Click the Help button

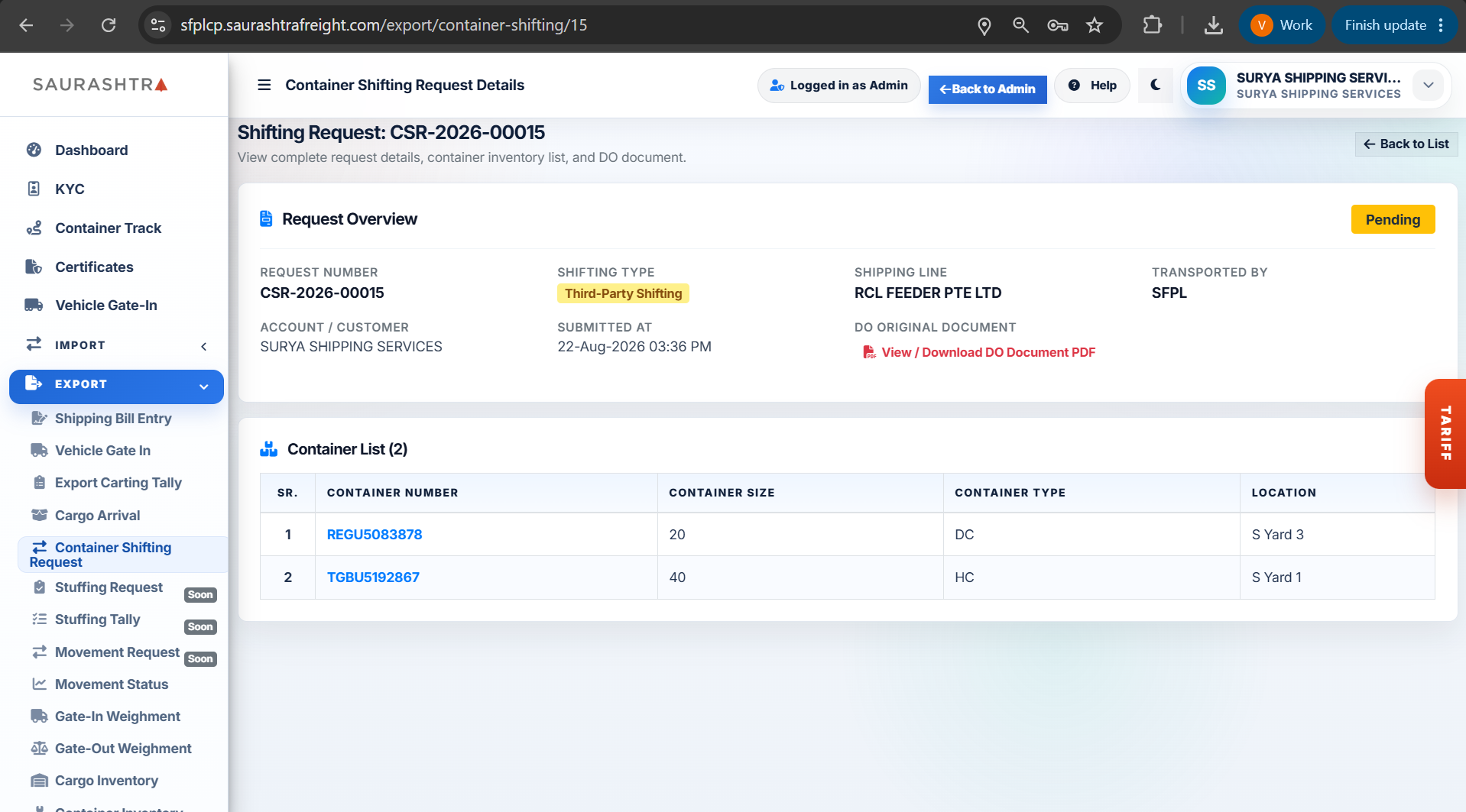click(x=1092, y=86)
